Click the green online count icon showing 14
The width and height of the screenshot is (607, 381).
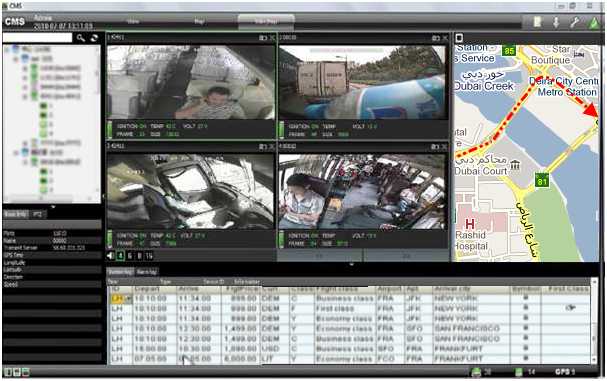519,372
